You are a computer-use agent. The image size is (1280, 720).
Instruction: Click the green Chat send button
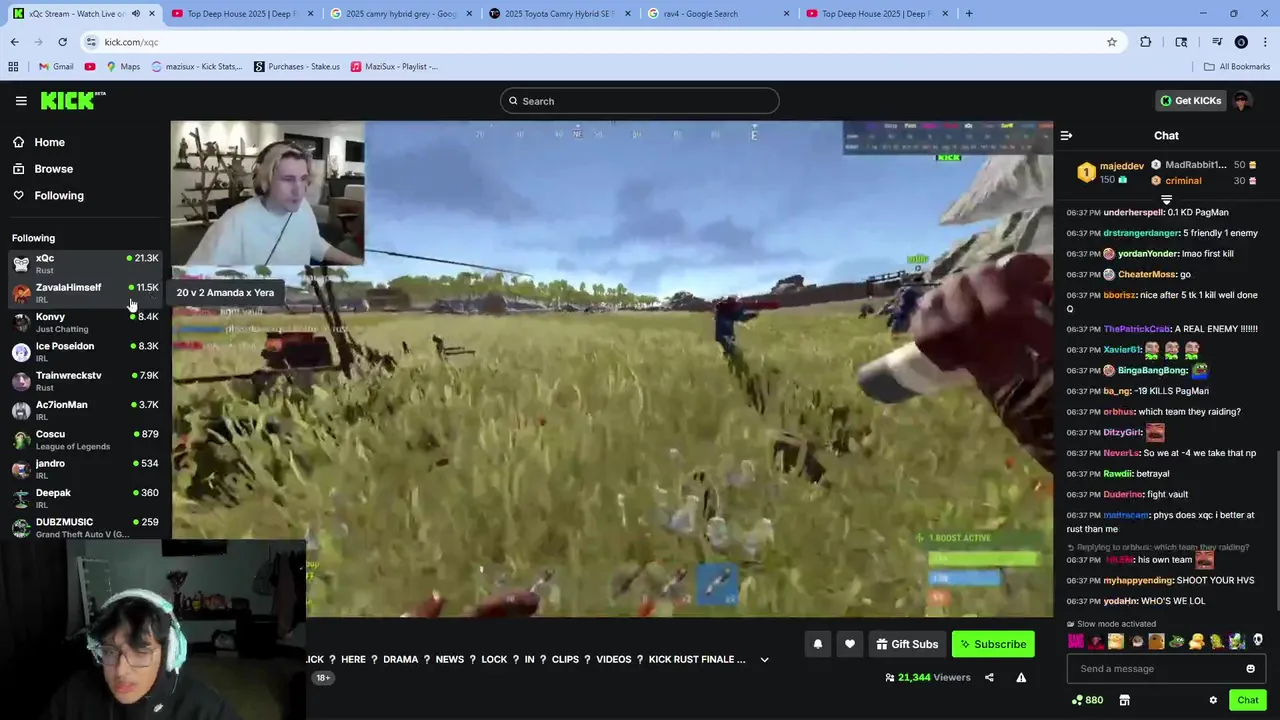(x=1247, y=700)
